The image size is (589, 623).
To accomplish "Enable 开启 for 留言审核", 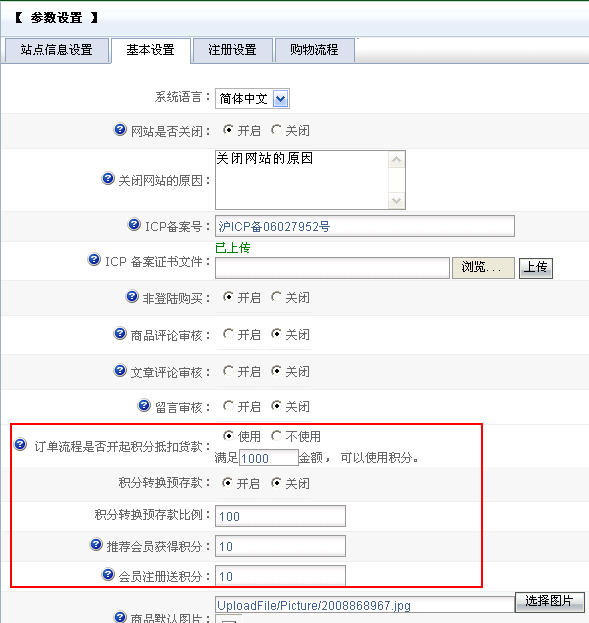I will click(x=228, y=406).
